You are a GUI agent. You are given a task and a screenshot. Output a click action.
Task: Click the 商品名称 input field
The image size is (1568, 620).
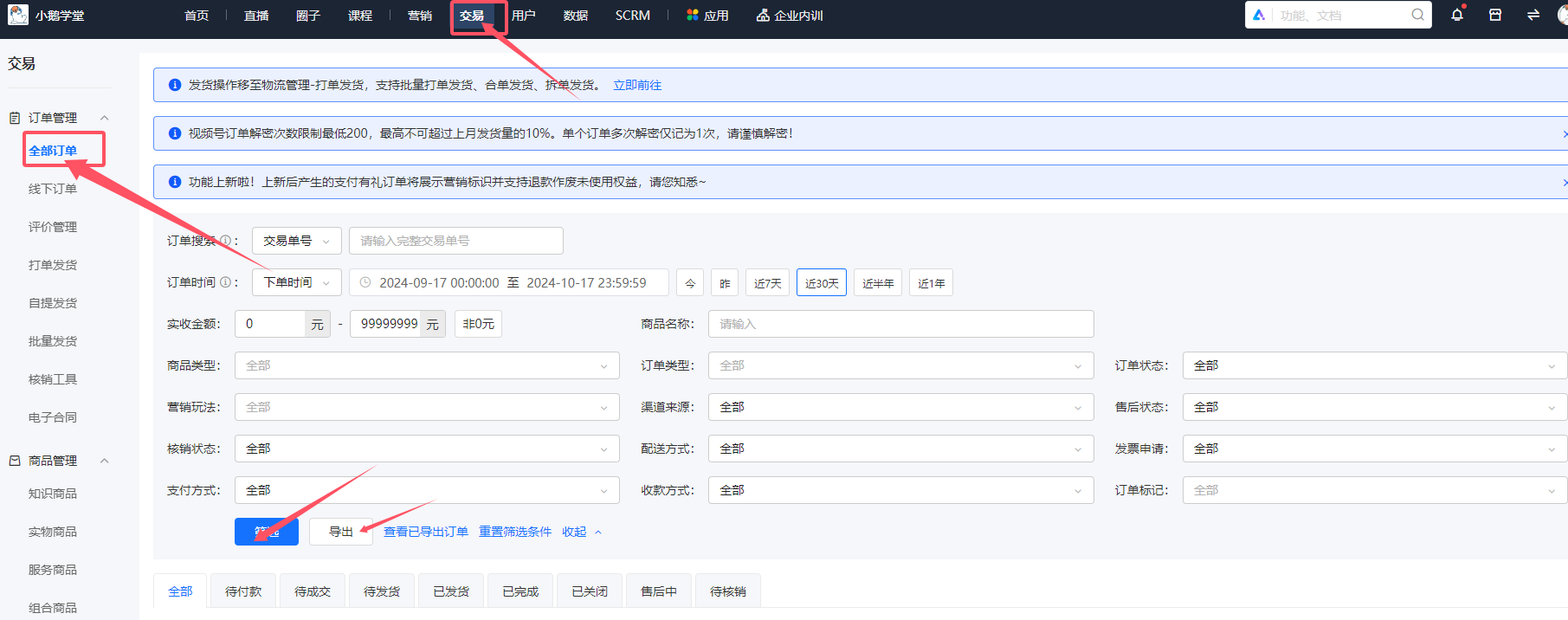coord(900,324)
